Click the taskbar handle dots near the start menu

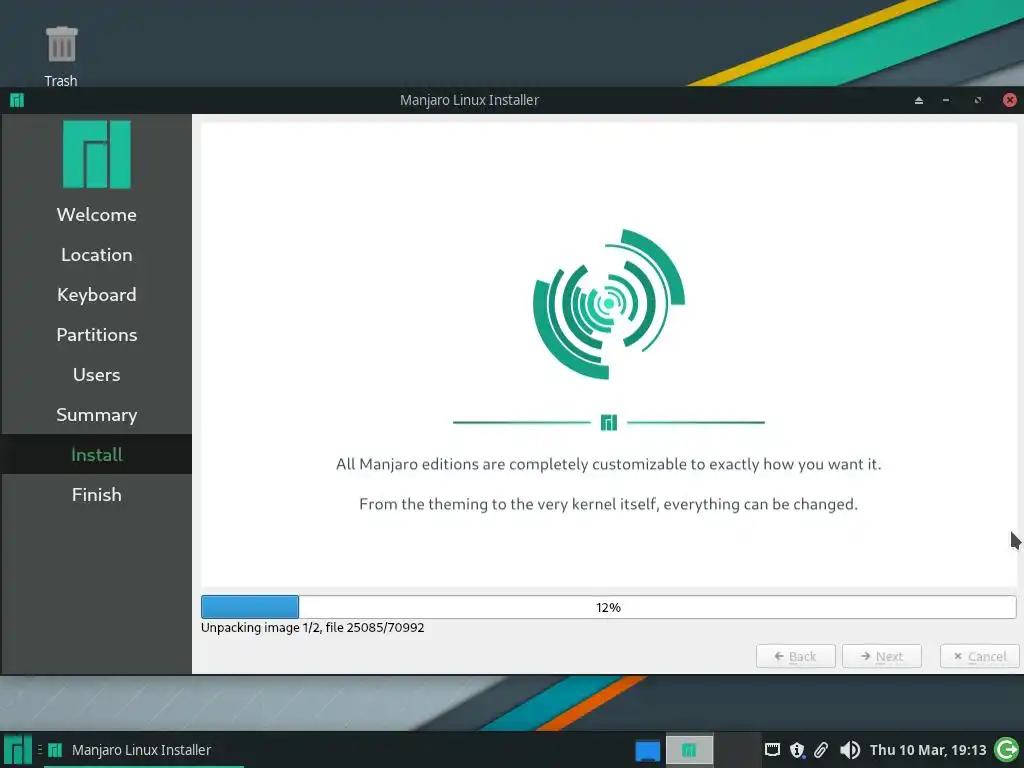[40, 750]
